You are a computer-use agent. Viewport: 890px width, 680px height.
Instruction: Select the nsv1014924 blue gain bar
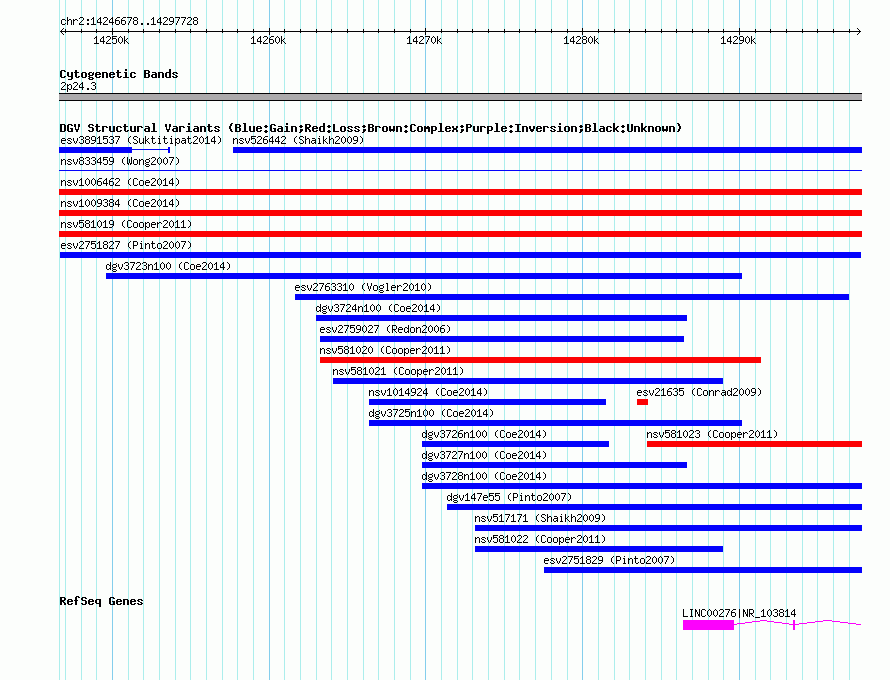pos(487,402)
